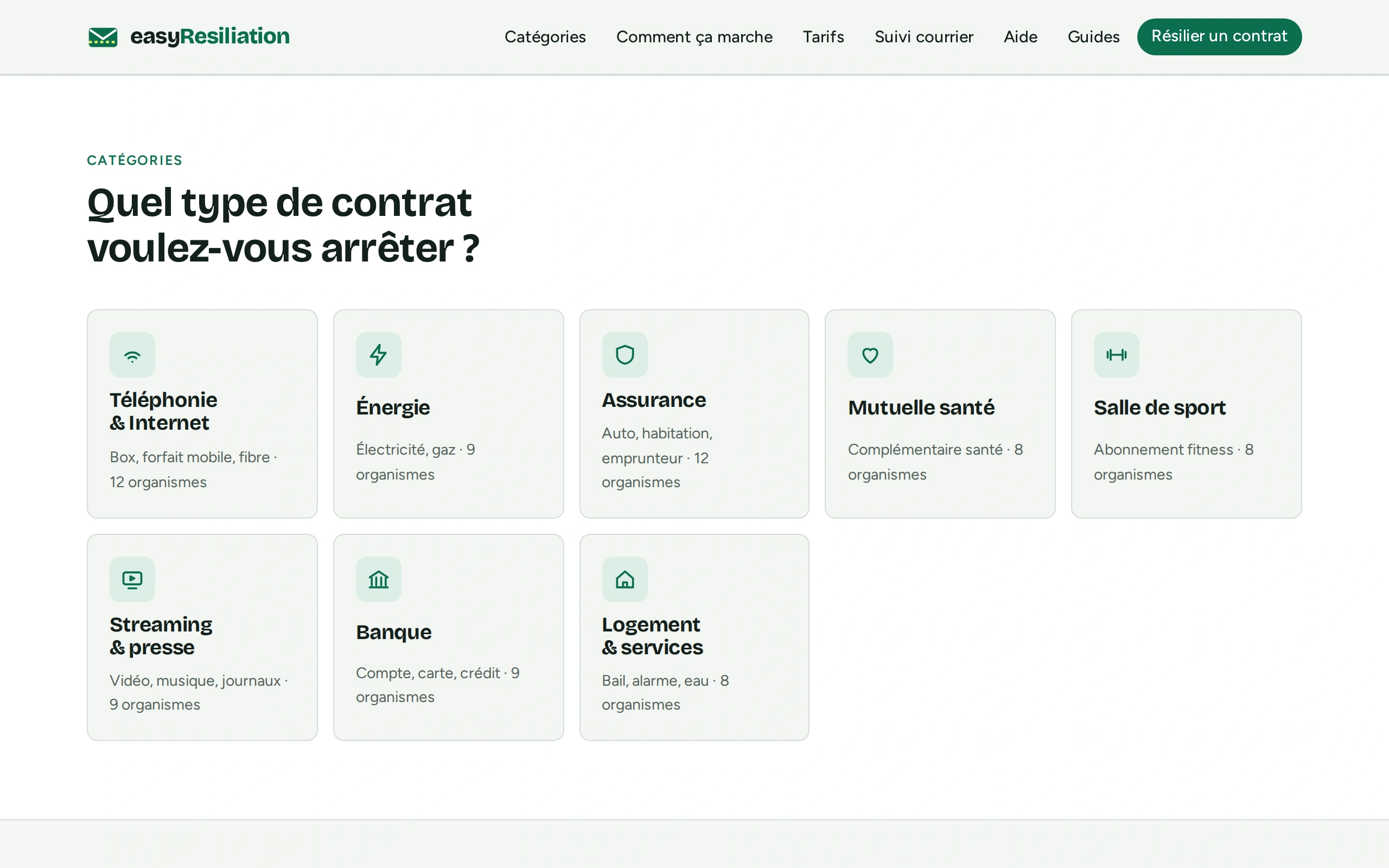Click the heading 'Quel type de contrat voulez-vous arrêter ?'
This screenshot has width=1389, height=868.
pos(284,225)
